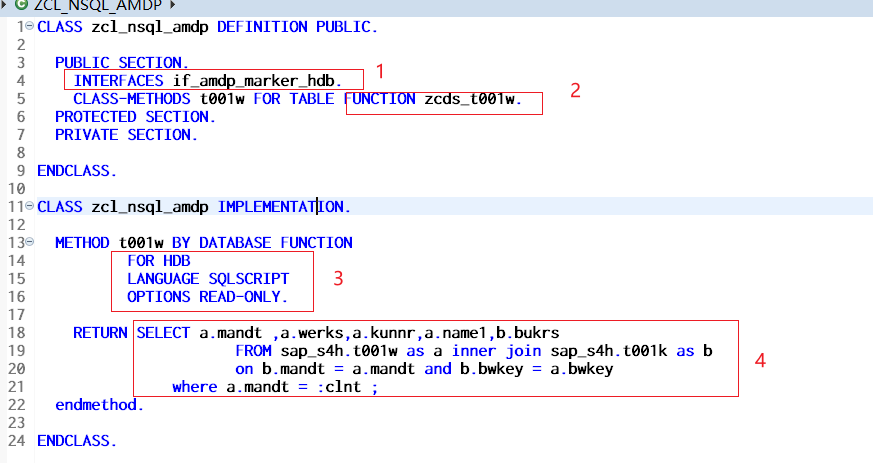The width and height of the screenshot is (873, 463).
Task: Click ':clnt' parameter on line 21
Action: coord(339,387)
